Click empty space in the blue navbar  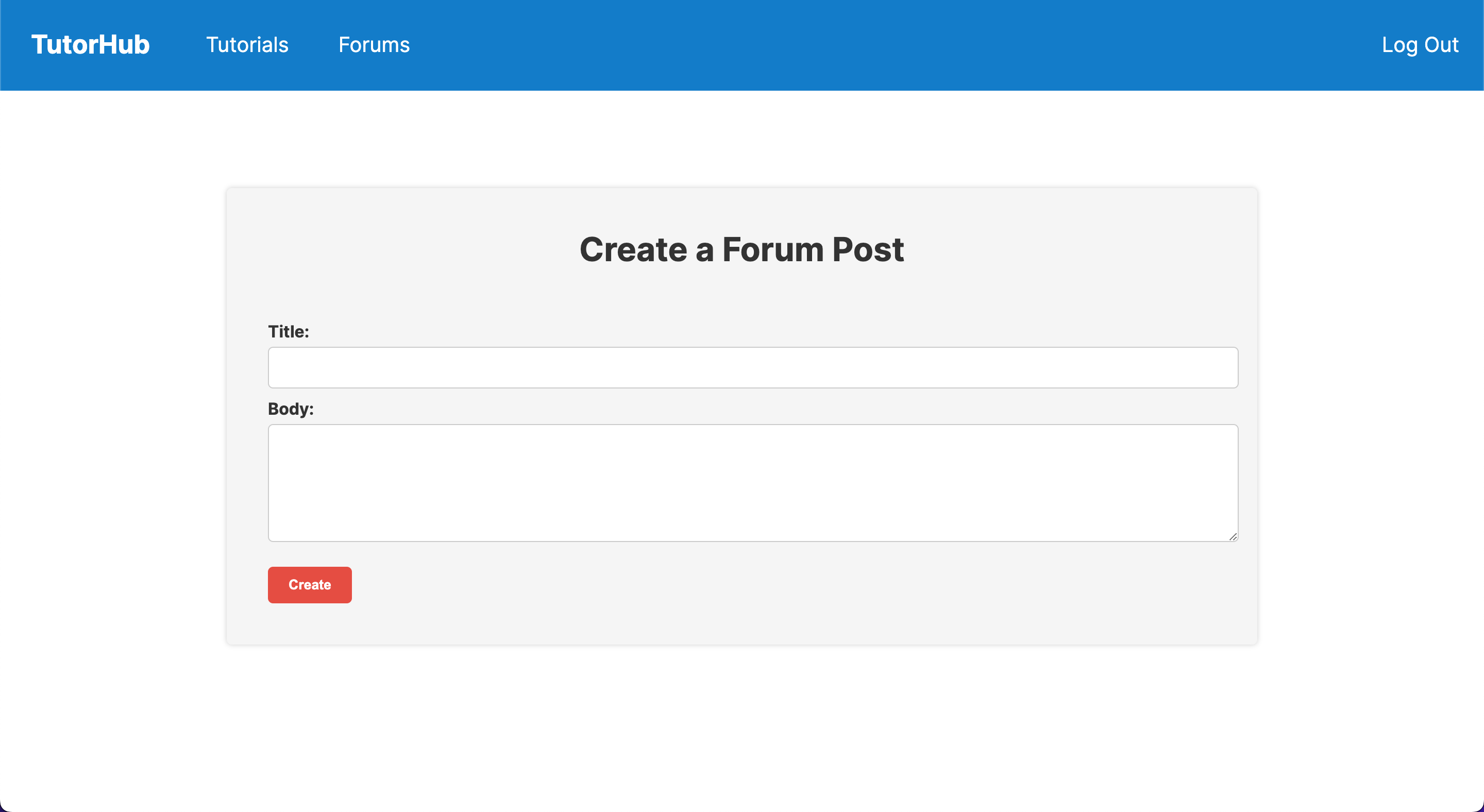coord(864,45)
